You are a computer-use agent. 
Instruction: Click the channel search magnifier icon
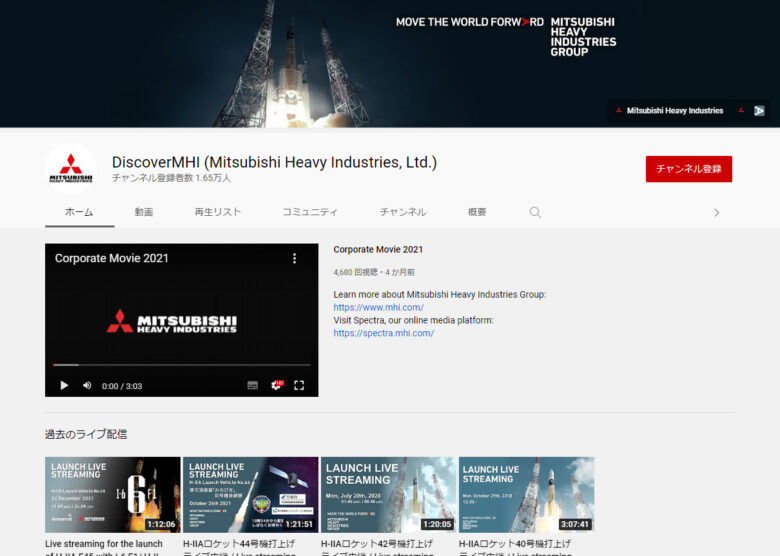(x=535, y=212)
